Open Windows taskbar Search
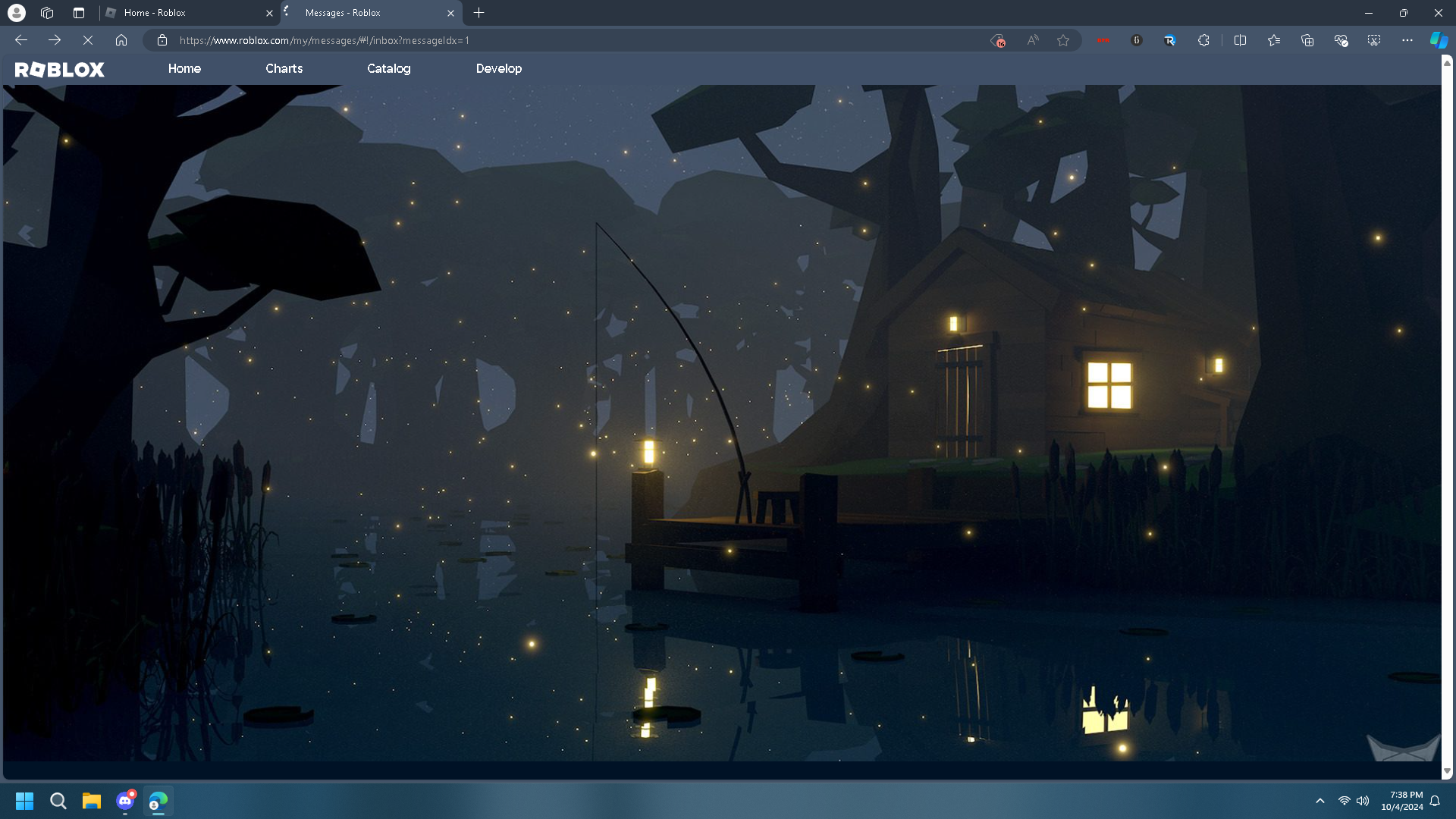Screen dimensions: 1456x819 (58, 801)
